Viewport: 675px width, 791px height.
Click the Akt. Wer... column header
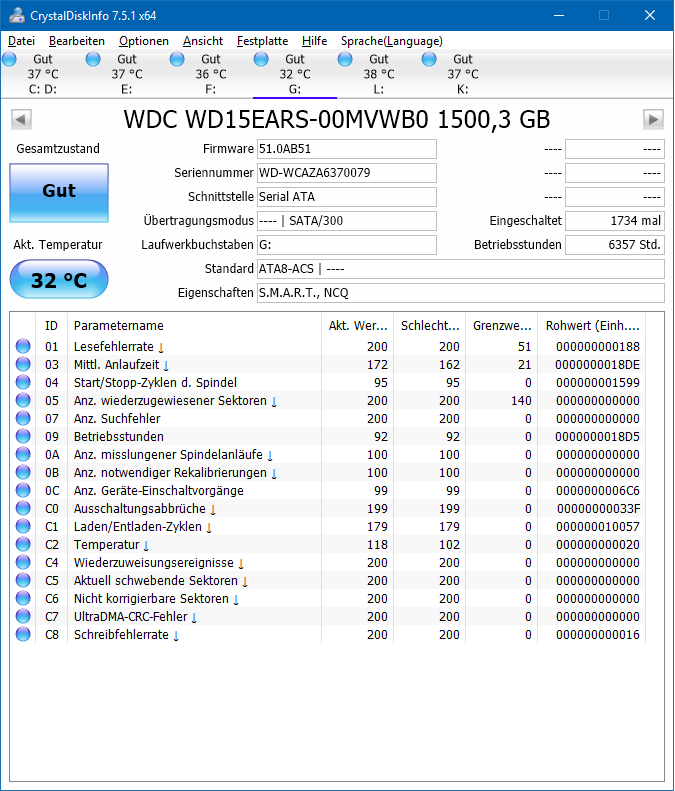(x=358, y=325)
